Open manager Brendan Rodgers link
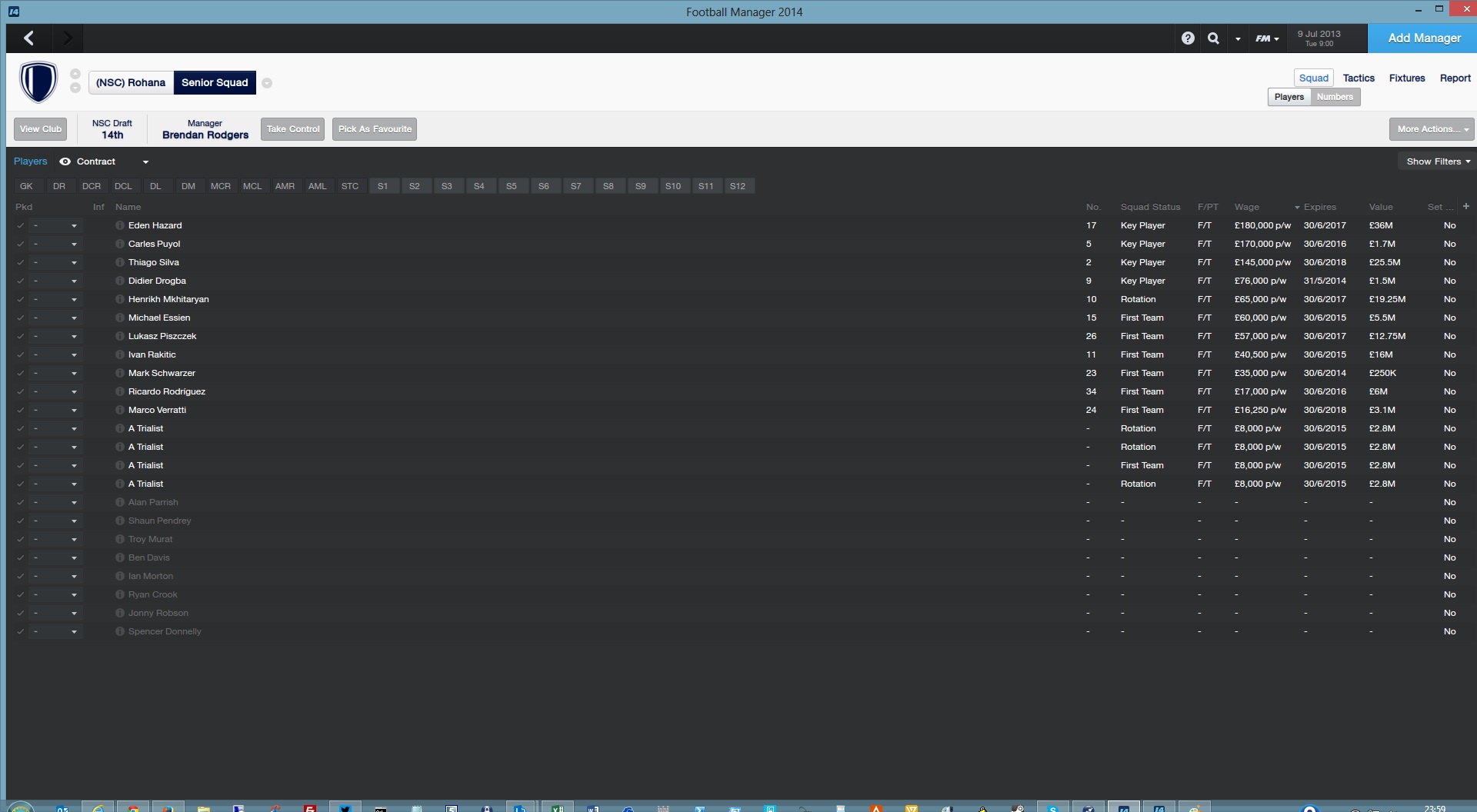 [x=205, y=135]
